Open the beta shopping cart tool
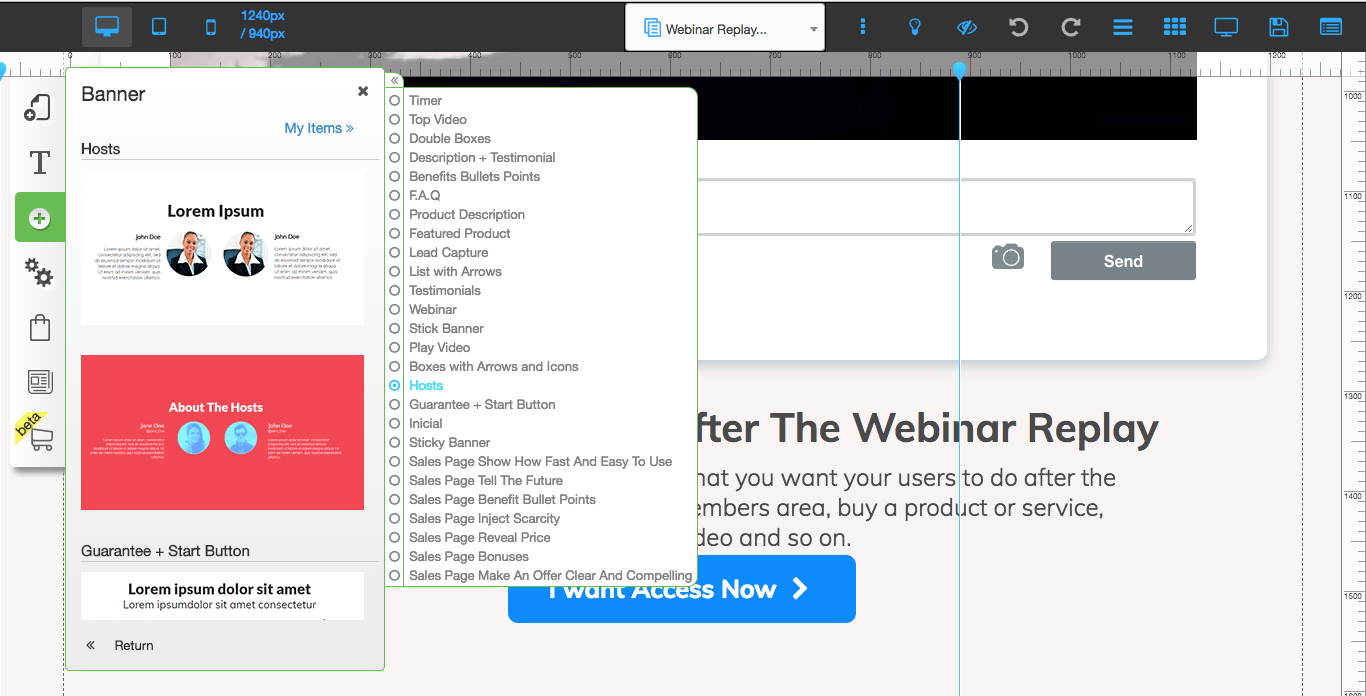 point(41,437)
